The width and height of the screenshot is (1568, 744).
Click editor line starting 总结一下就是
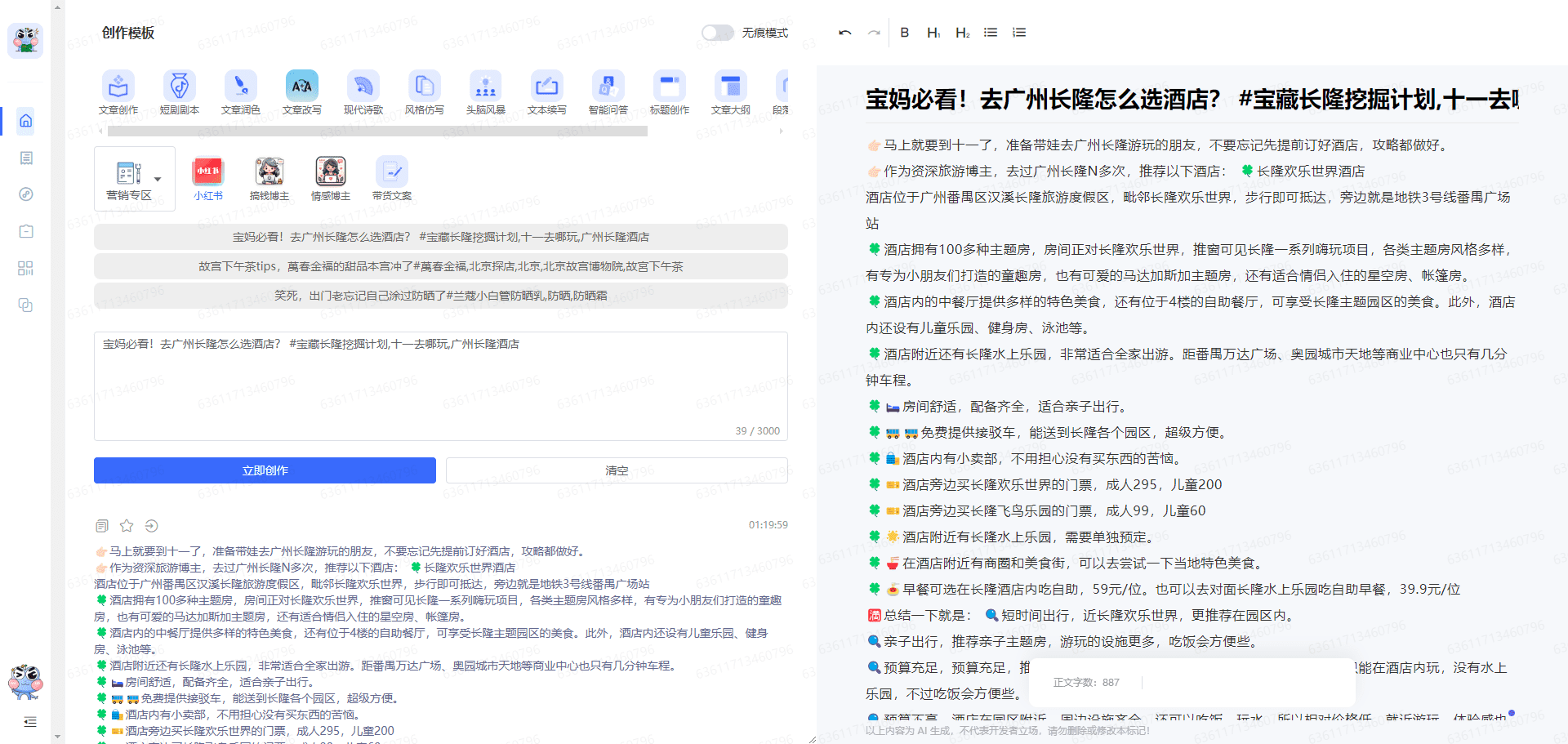[1081, 616]
